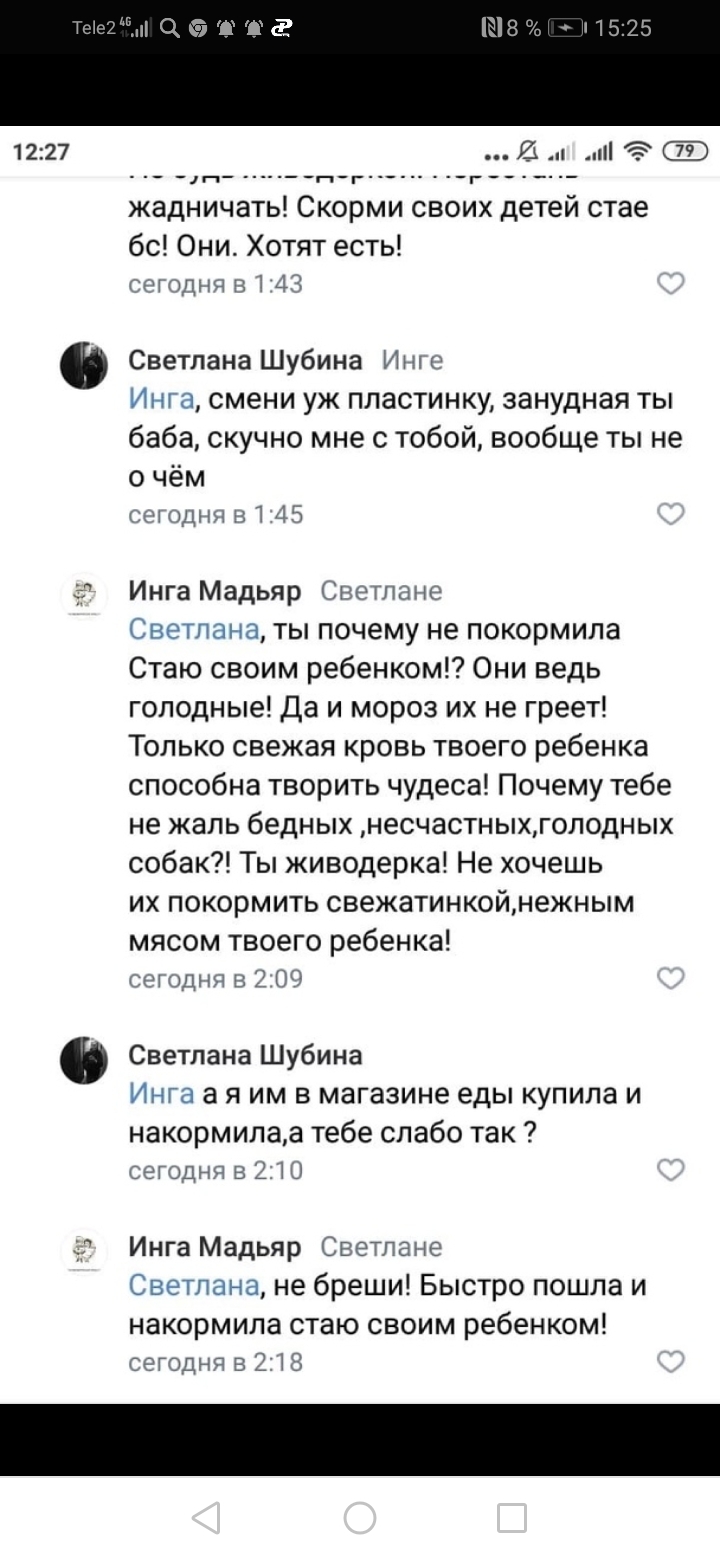The width and height of the screenshot is (720, 1560).
Task: Like Светлана Шубина's comment from 1:45
Action: click(671, 514)
